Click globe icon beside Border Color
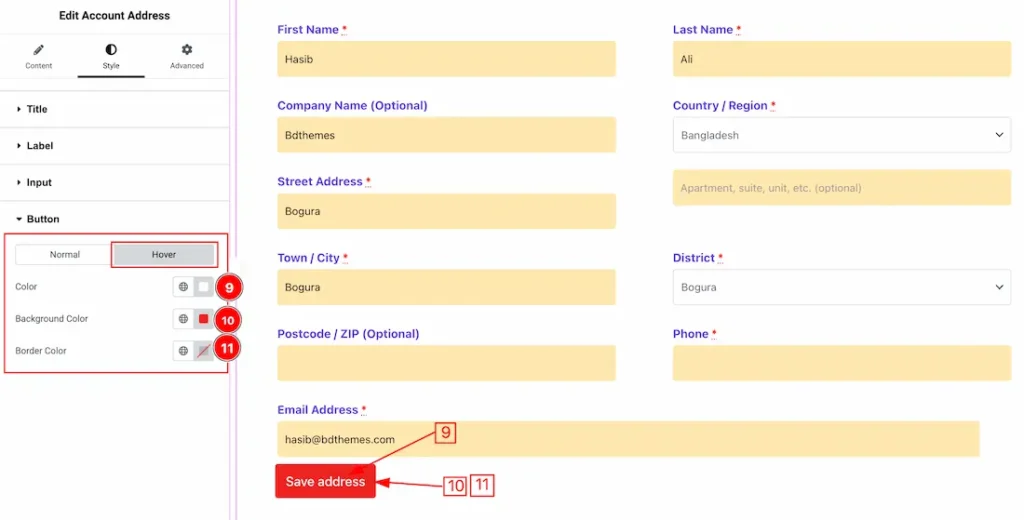Image resolution: width=1024 pixels, height=520 pixels. pos(184,351)
